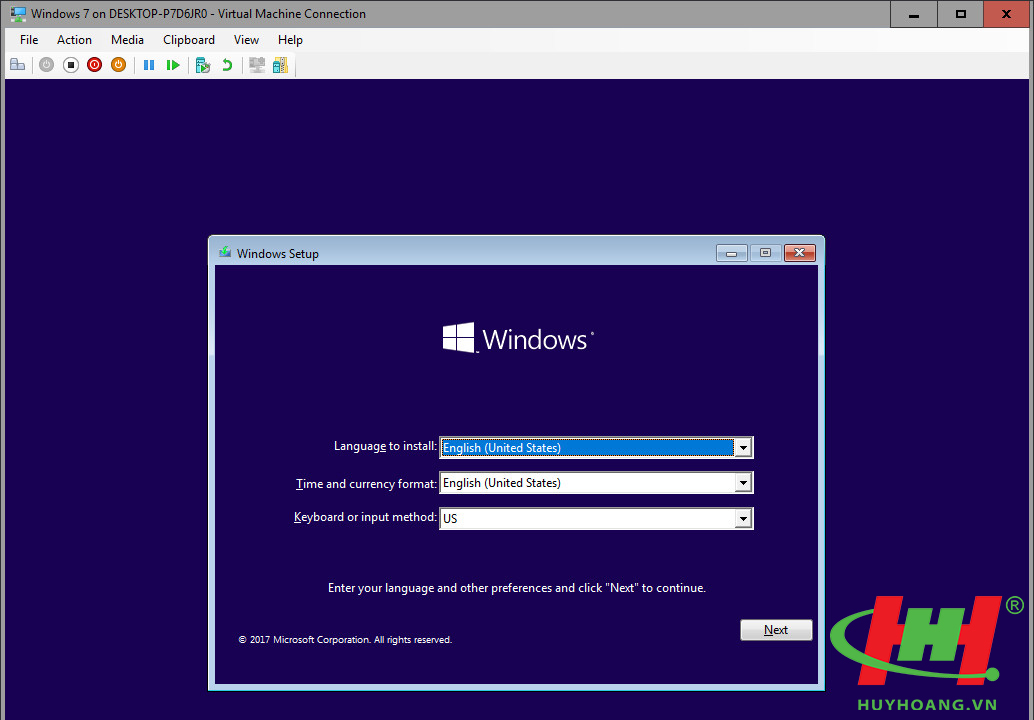This screenshot has width=1034, height=720.
Task: Click the Virtual Machine Connection title bar icon
Action: point(18,14)
